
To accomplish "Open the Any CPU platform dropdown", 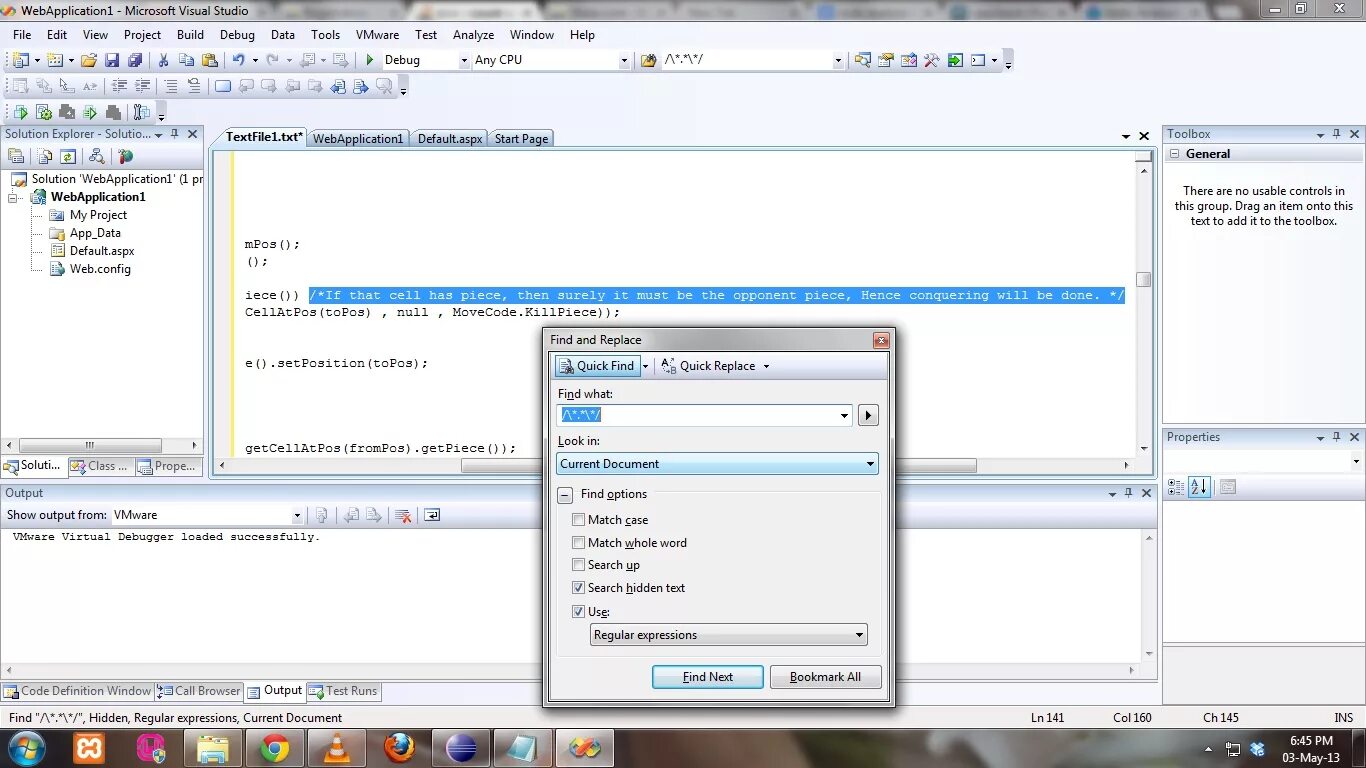I will pyautogui.click(x=624, y=60).
